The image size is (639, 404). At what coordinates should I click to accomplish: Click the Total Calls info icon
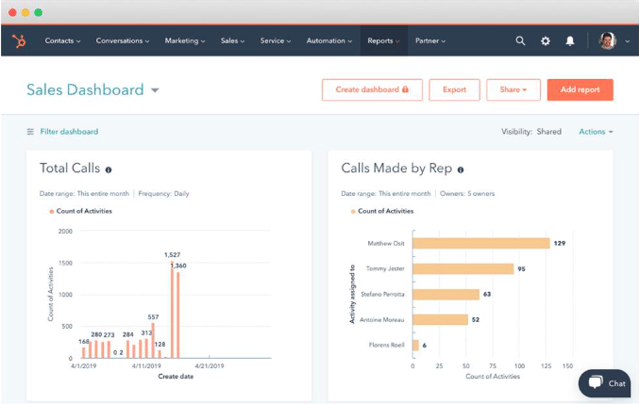click(108, 170)
